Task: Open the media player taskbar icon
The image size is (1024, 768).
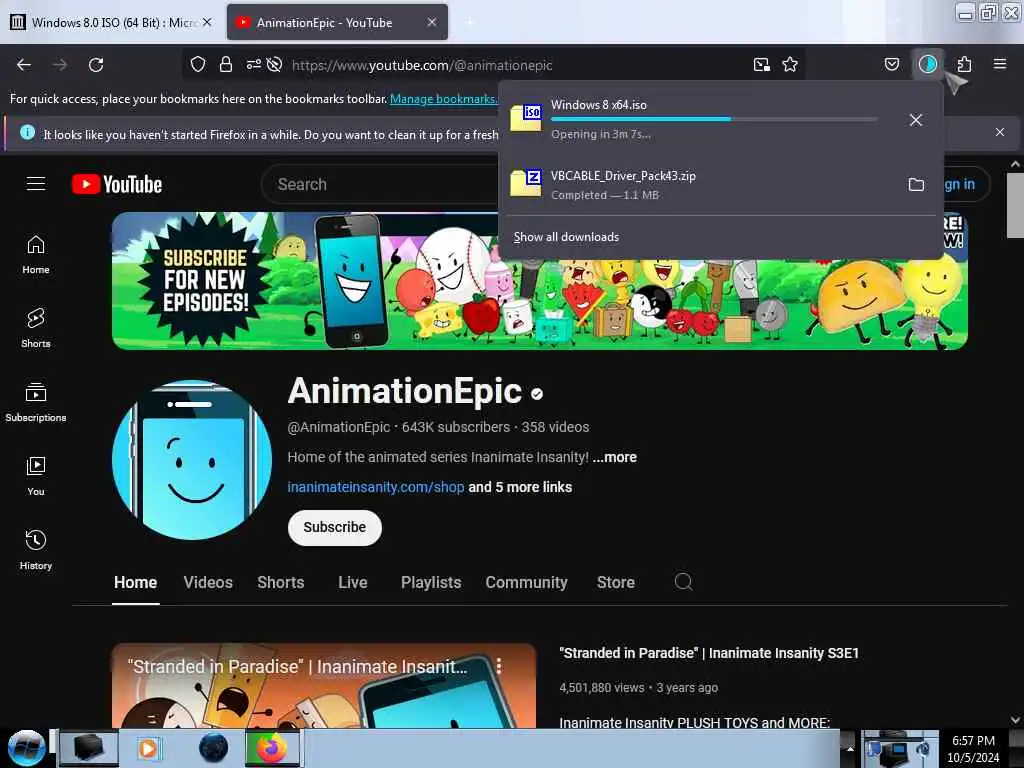Action: pos(148,748)
